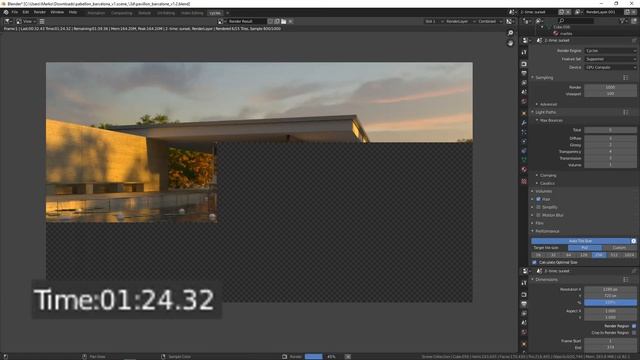Viewport: 640px width, 360px height.
Task: Select tile size 1024
Action: pos(629,255)
